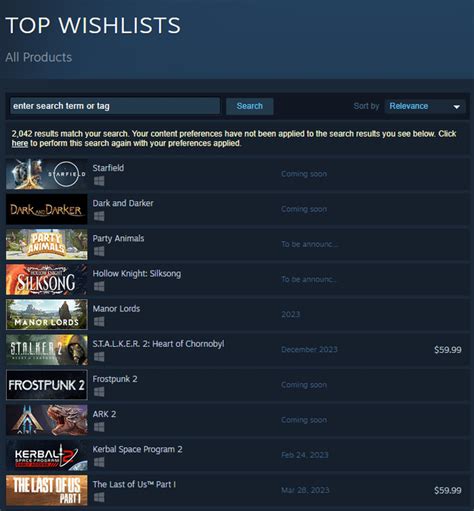The width and height of the screenshot is (474, 511).
Task: Click the dropdown arrow beside Relevance
Action: (x=457, y=107)
